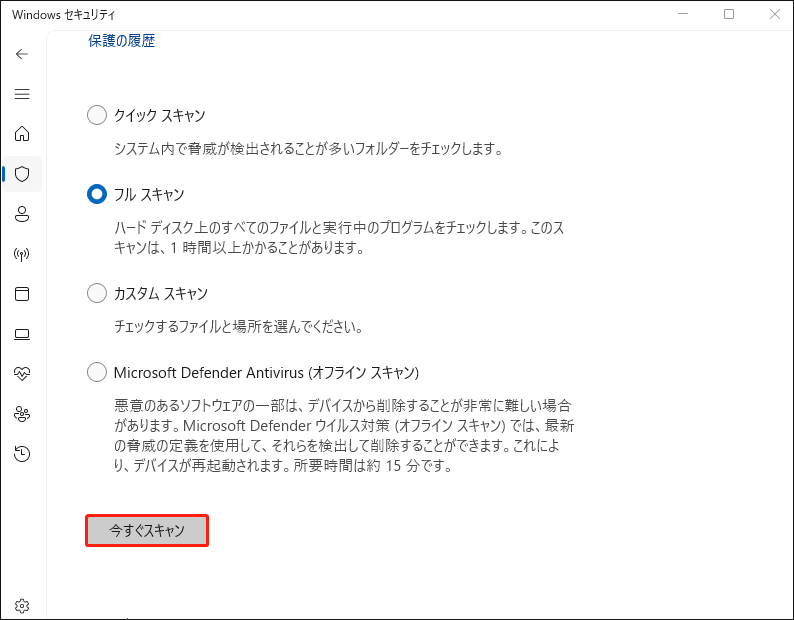This screenshot has height=620, width=794.
Task: Open Device performance & health heart icon
Action: (x=22, y=374)
